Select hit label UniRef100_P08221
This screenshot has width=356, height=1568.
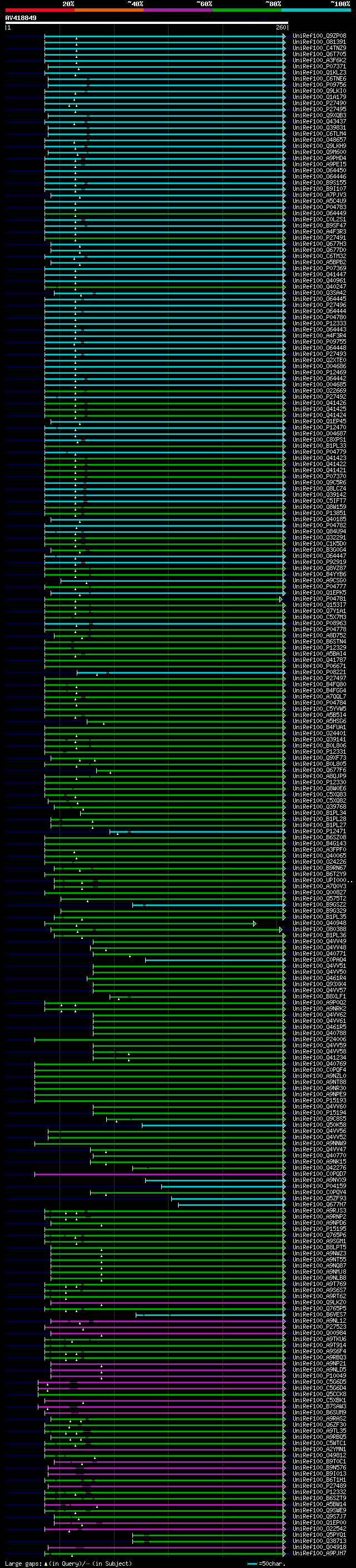click(x=319, y=672)
